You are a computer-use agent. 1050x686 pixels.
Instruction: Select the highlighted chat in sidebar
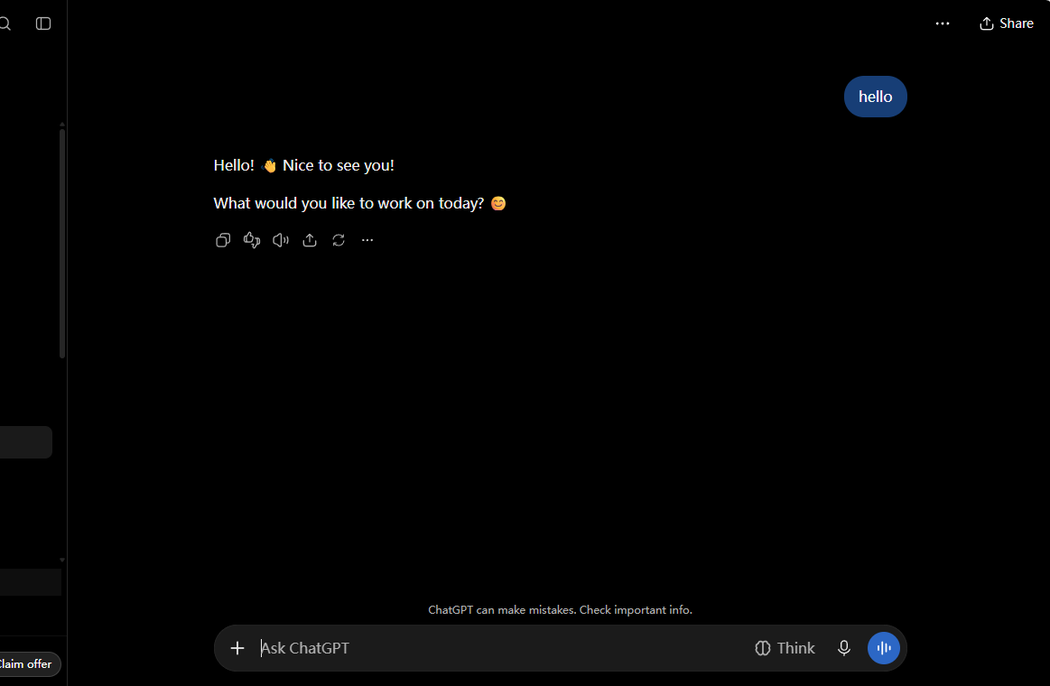[25, 442]
